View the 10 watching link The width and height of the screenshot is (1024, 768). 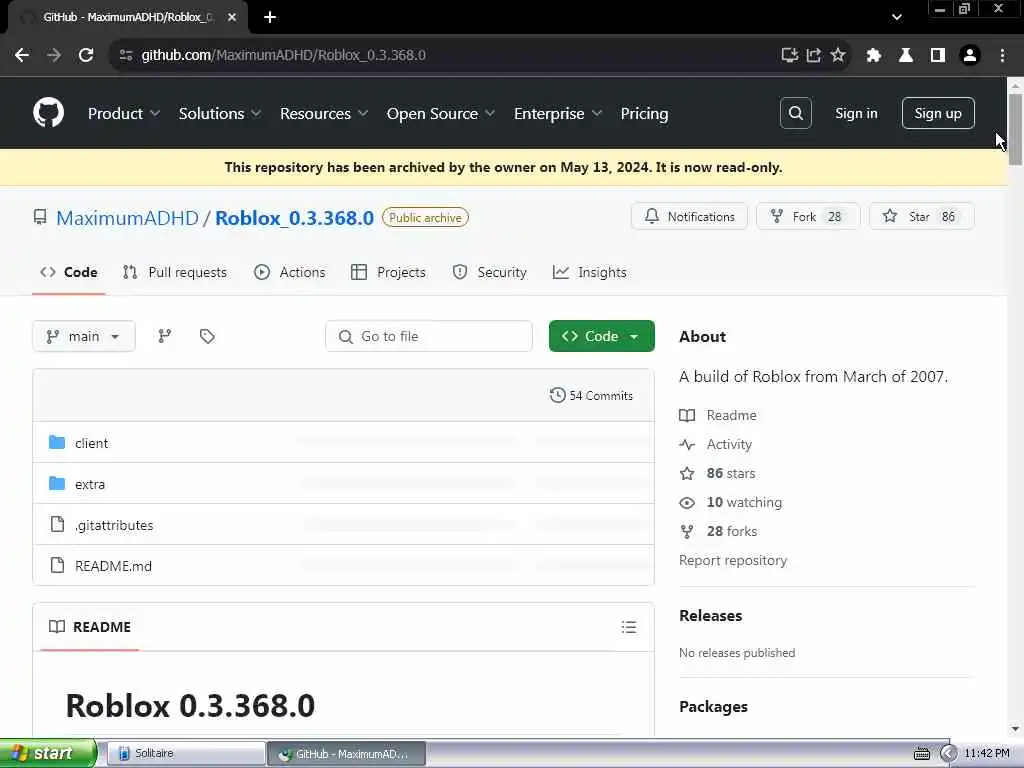pyautogui.click(x=731, y=502)
